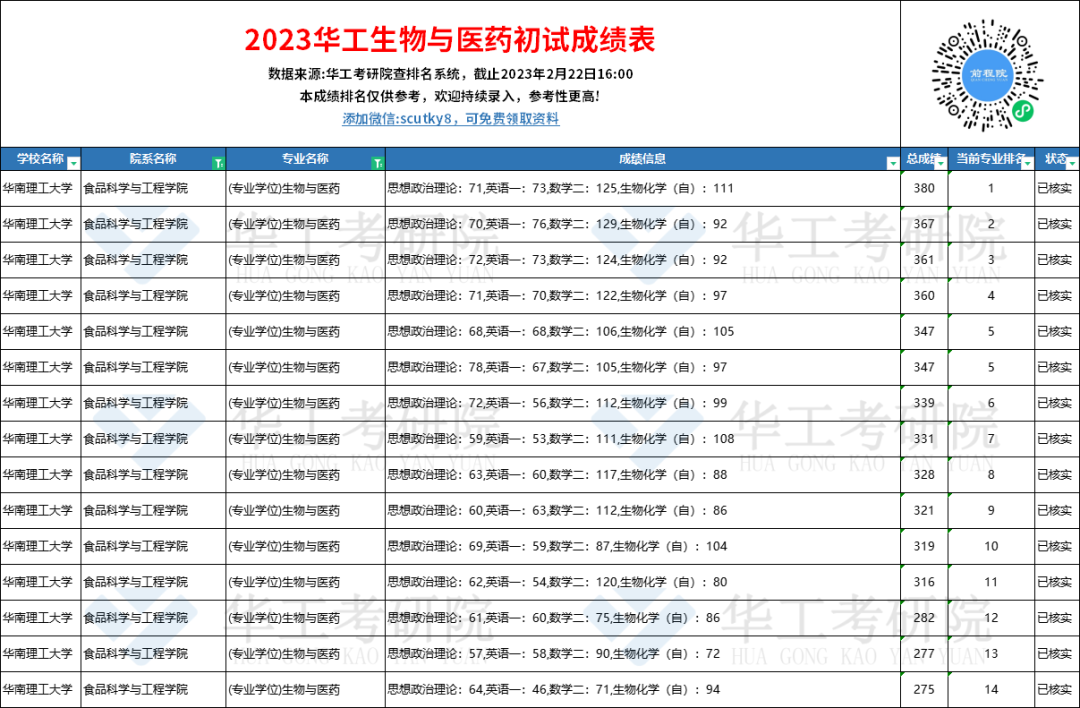The height and width of the screenshot is (708, 1080).
Task: Select the 本成绩排名仅供参考 notice line
Action: tap(450, 96)
